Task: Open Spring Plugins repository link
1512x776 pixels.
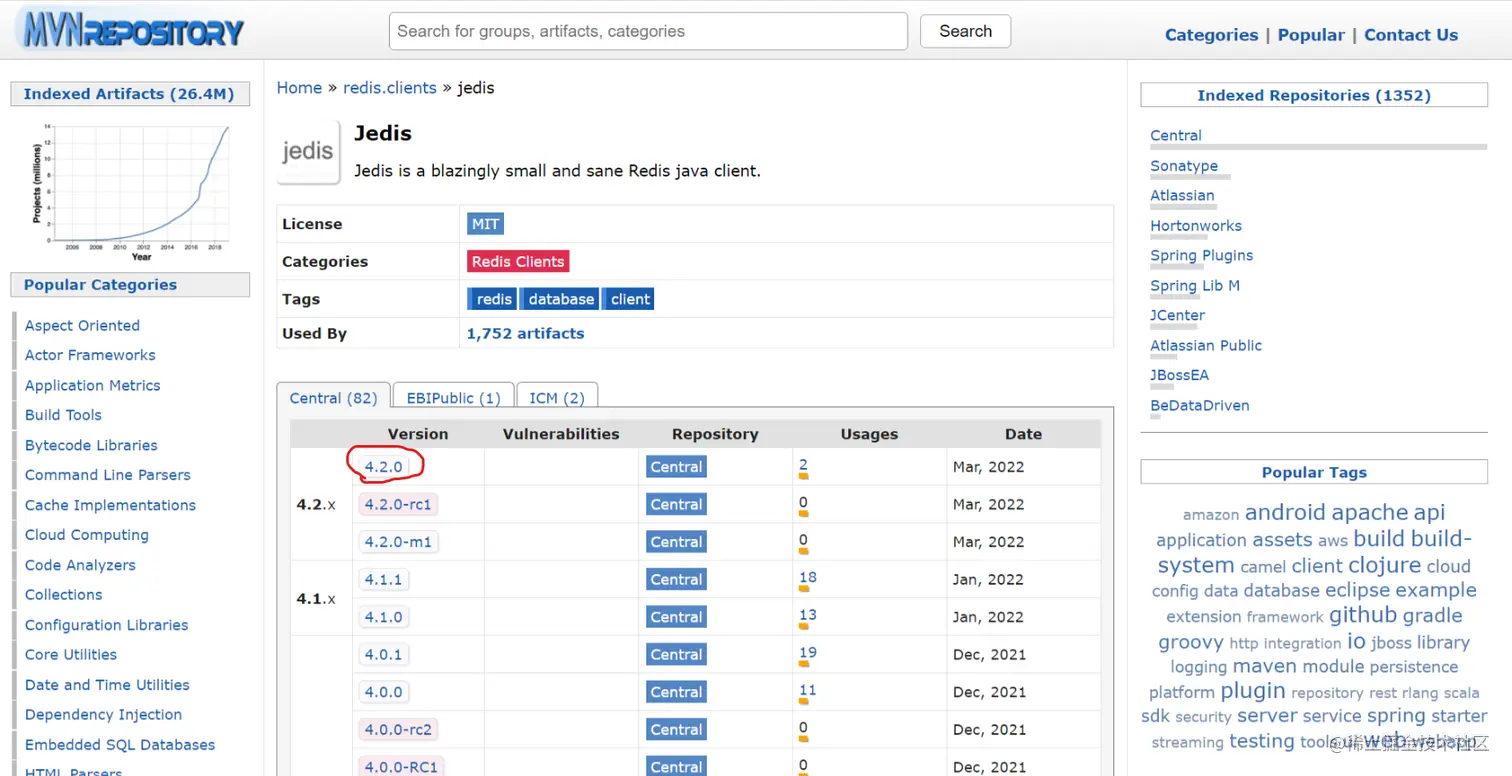Action: (1201, 256)
